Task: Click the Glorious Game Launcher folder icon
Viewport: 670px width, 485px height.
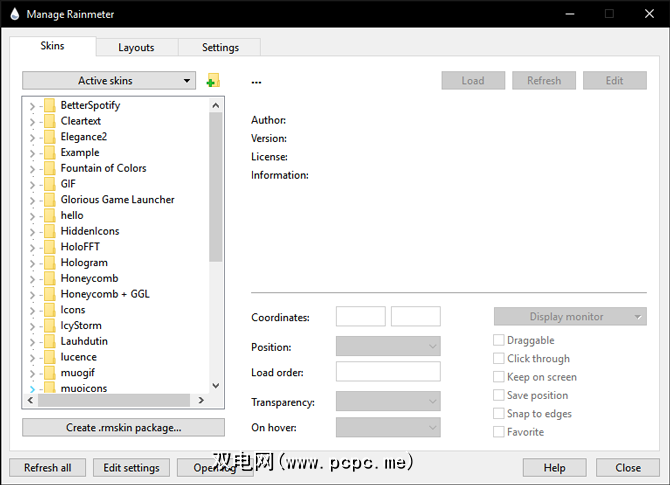Action: click(48, 199)
